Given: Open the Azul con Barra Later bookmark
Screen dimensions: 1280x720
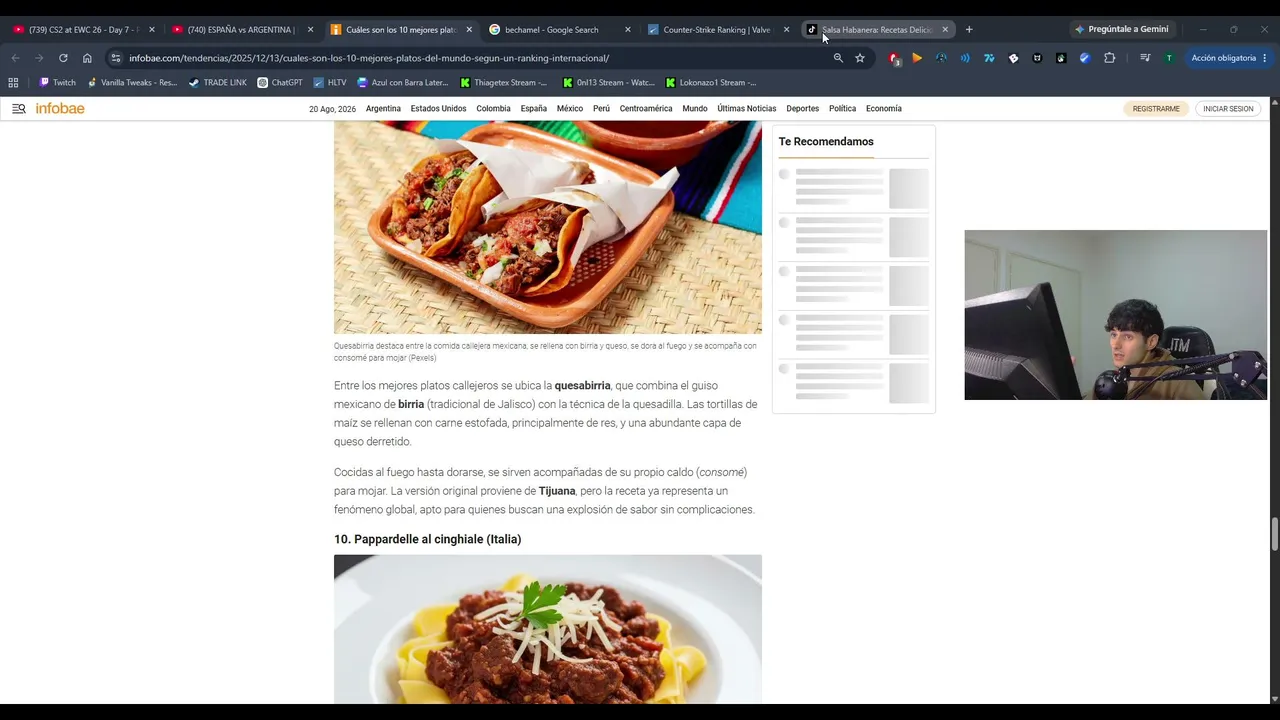Looking at the screenshot, I should point(403,82).
